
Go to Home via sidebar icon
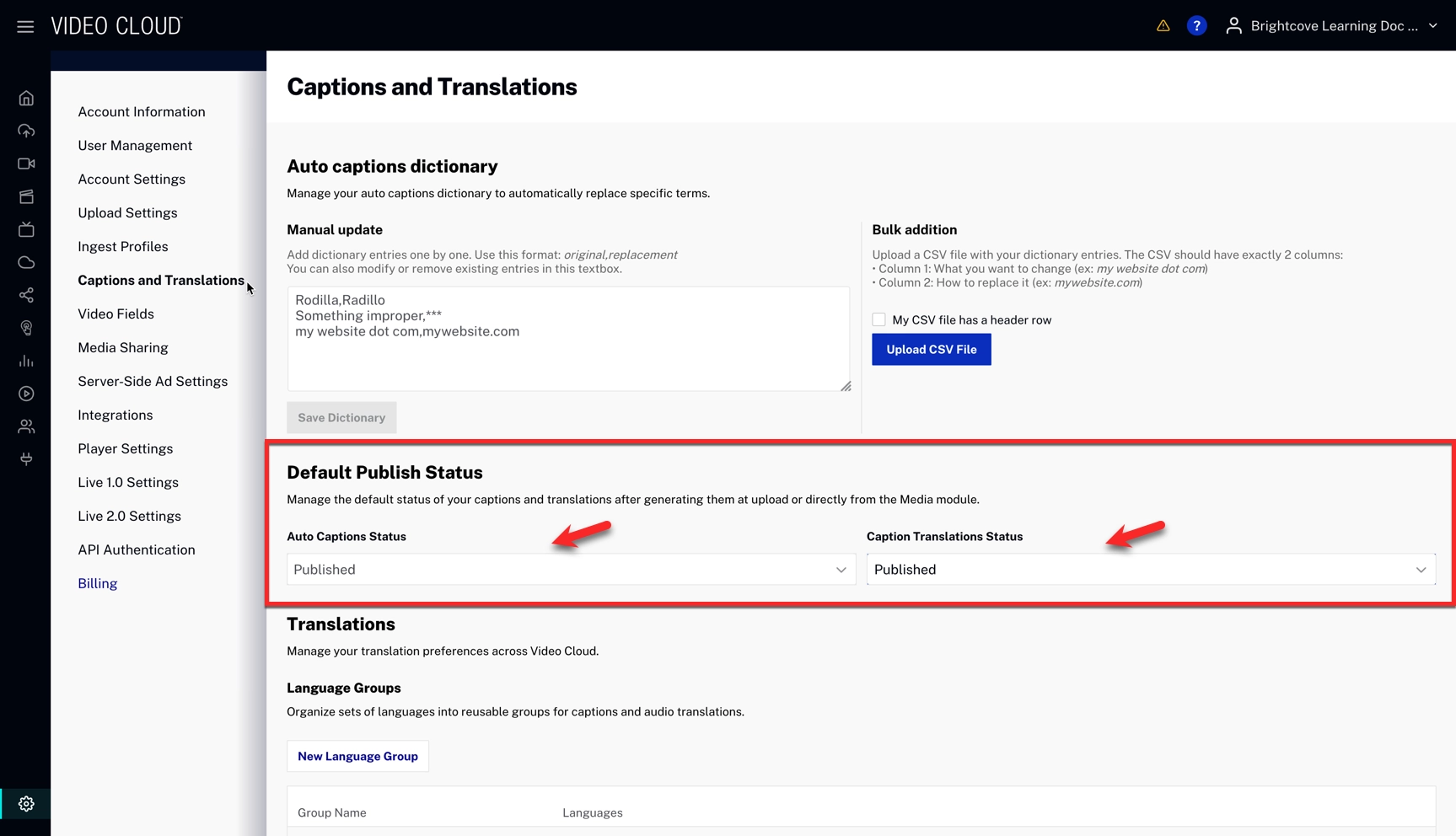tap(26, 99)
